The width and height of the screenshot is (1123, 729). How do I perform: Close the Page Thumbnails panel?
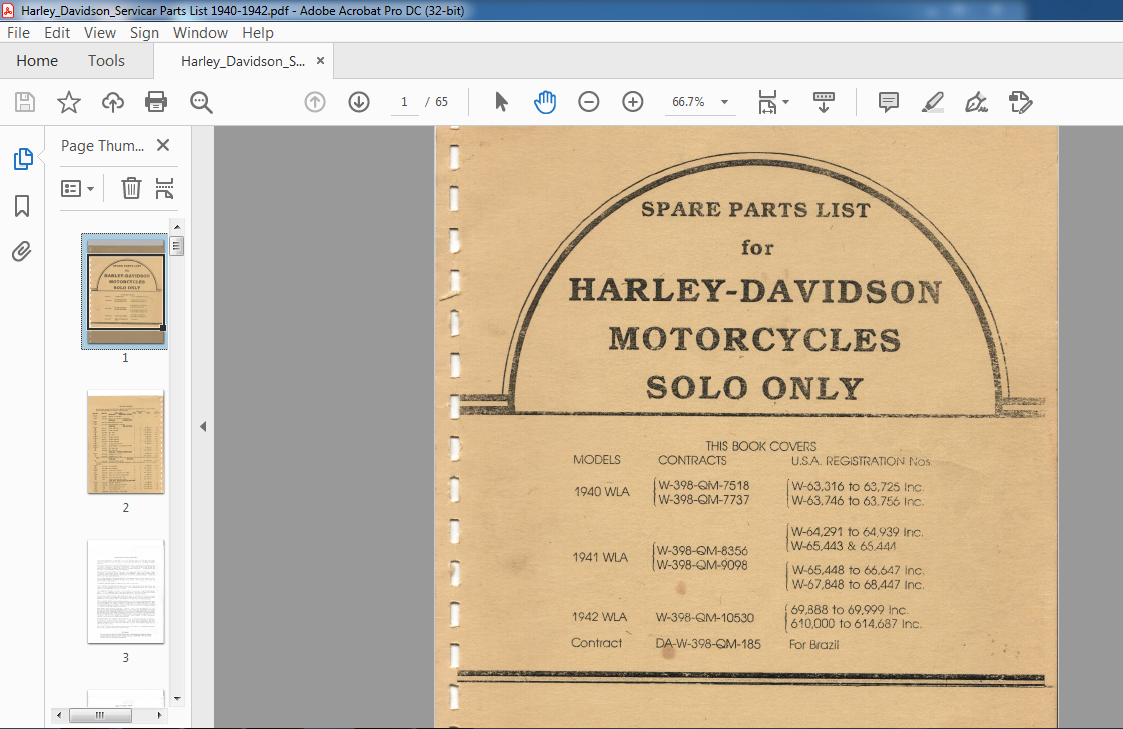pyautogui.click(x=163, y=145)
